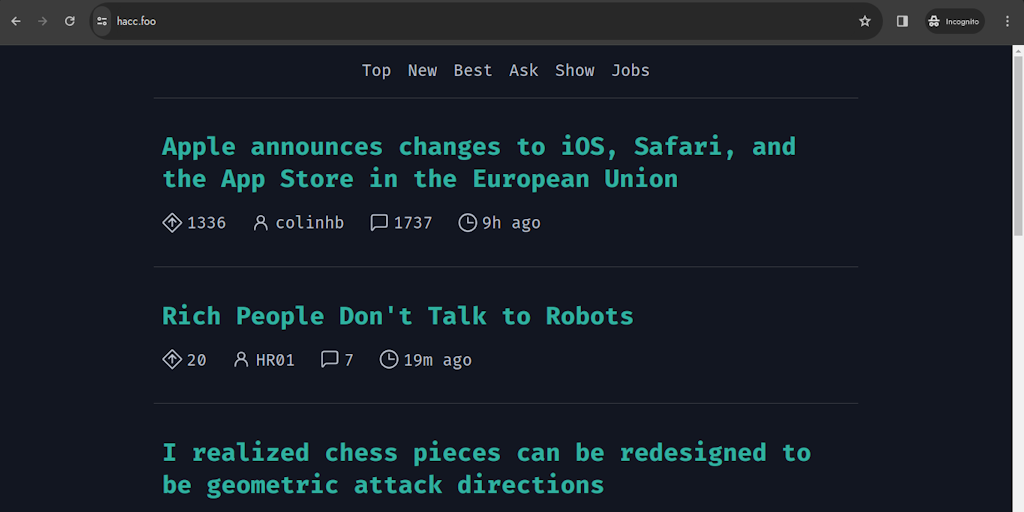Click comment icon beside 7
Viewport: 1024px width, 512px height.
[330, 359]
